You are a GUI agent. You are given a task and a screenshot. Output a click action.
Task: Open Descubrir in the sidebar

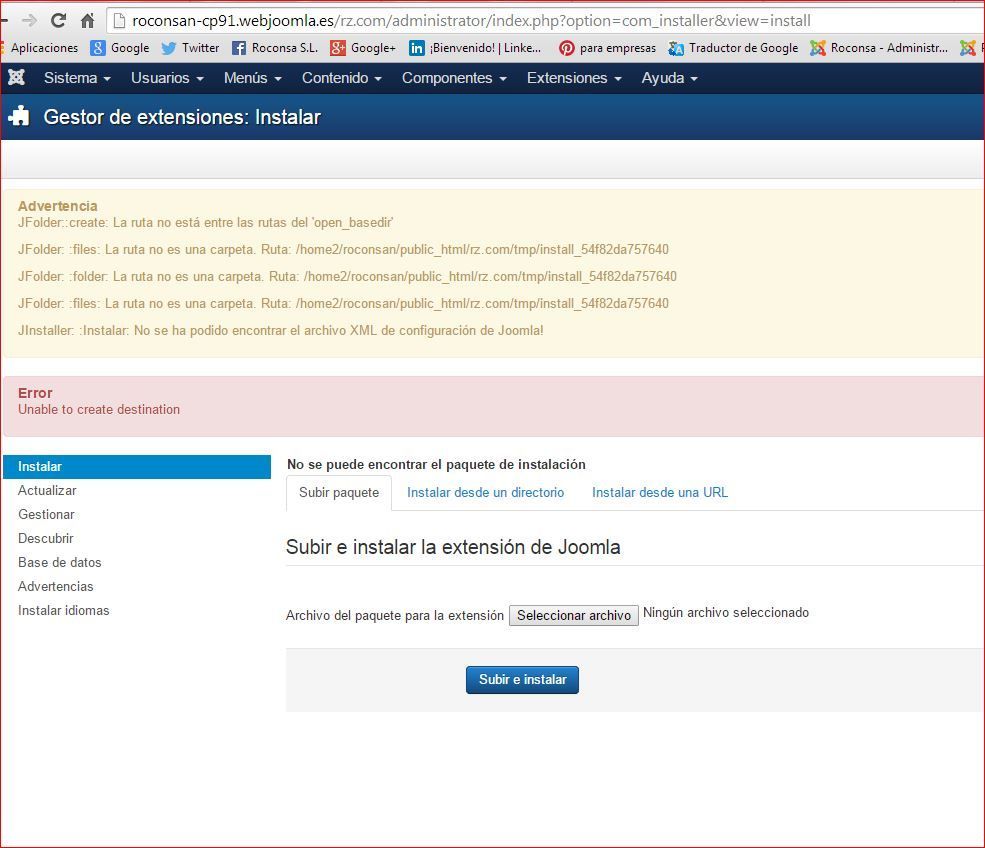click(46, 538)
